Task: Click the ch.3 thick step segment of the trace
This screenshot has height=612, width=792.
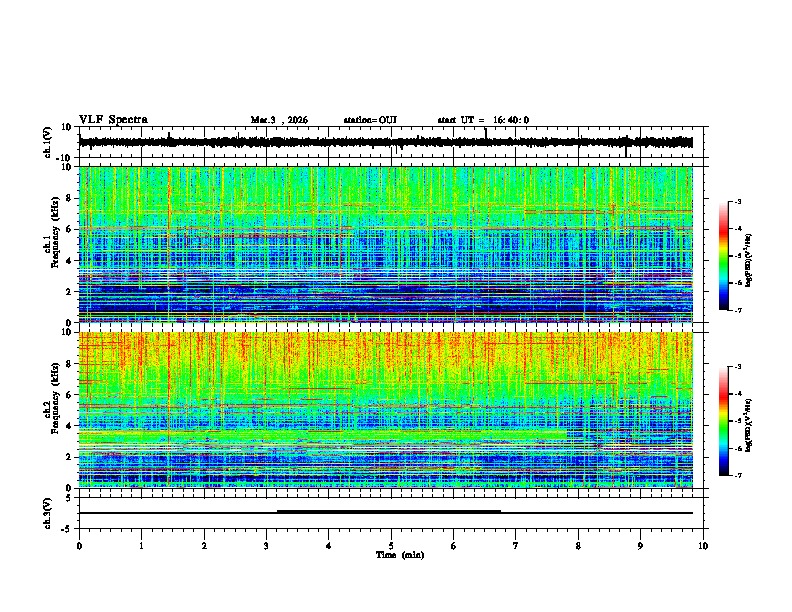Action: point(389,512)
